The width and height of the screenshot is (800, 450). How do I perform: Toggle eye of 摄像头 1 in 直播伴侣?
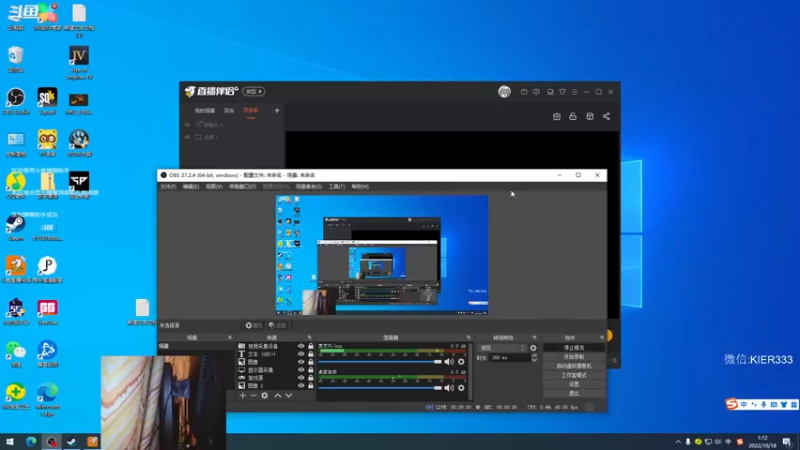(x=187, y=124)
